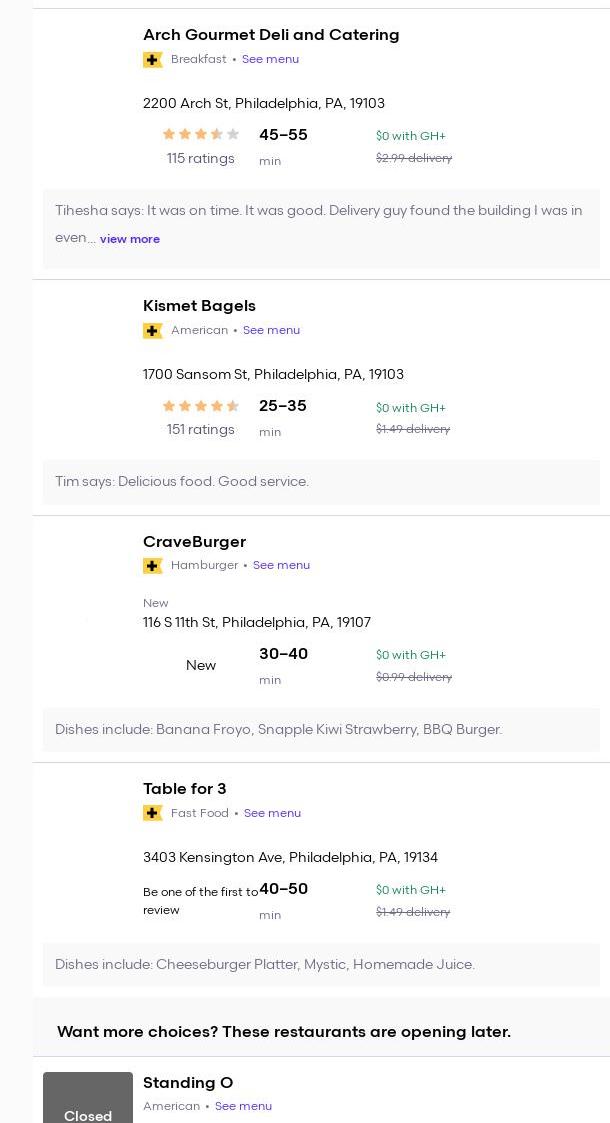The image size is (610, 1123).
Task: Click the 151 ratings count
Action: pyautogui.click(x=200, y=430)
